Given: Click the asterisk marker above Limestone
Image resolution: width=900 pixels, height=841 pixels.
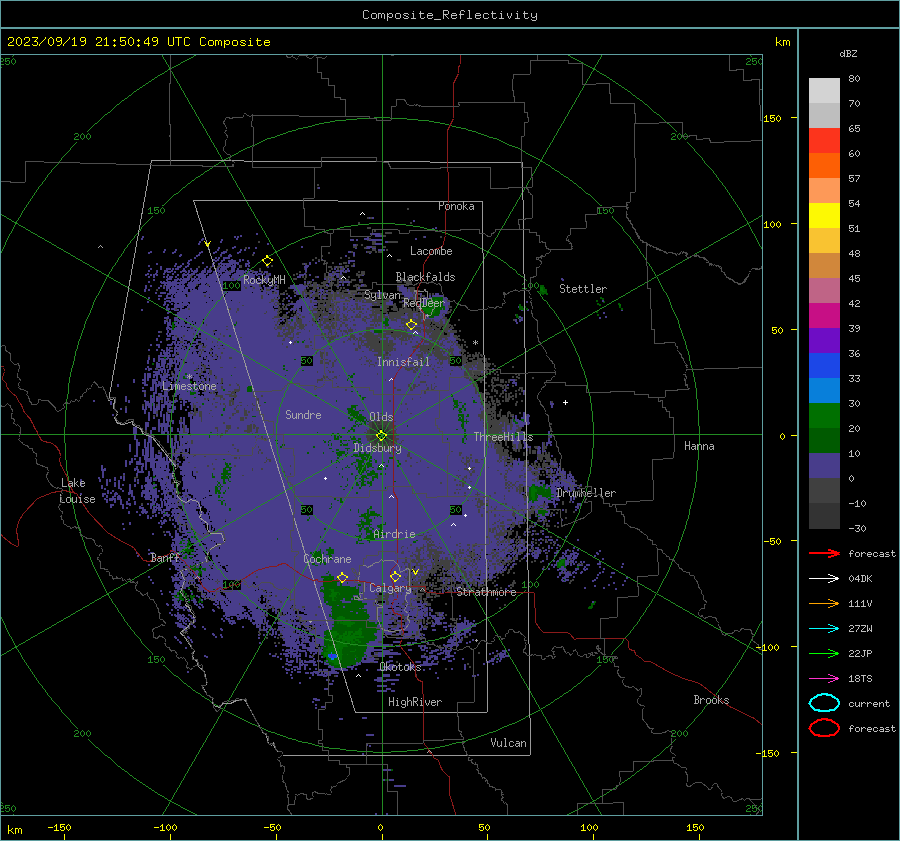Looking at the screenshot, I should (190, 377).
